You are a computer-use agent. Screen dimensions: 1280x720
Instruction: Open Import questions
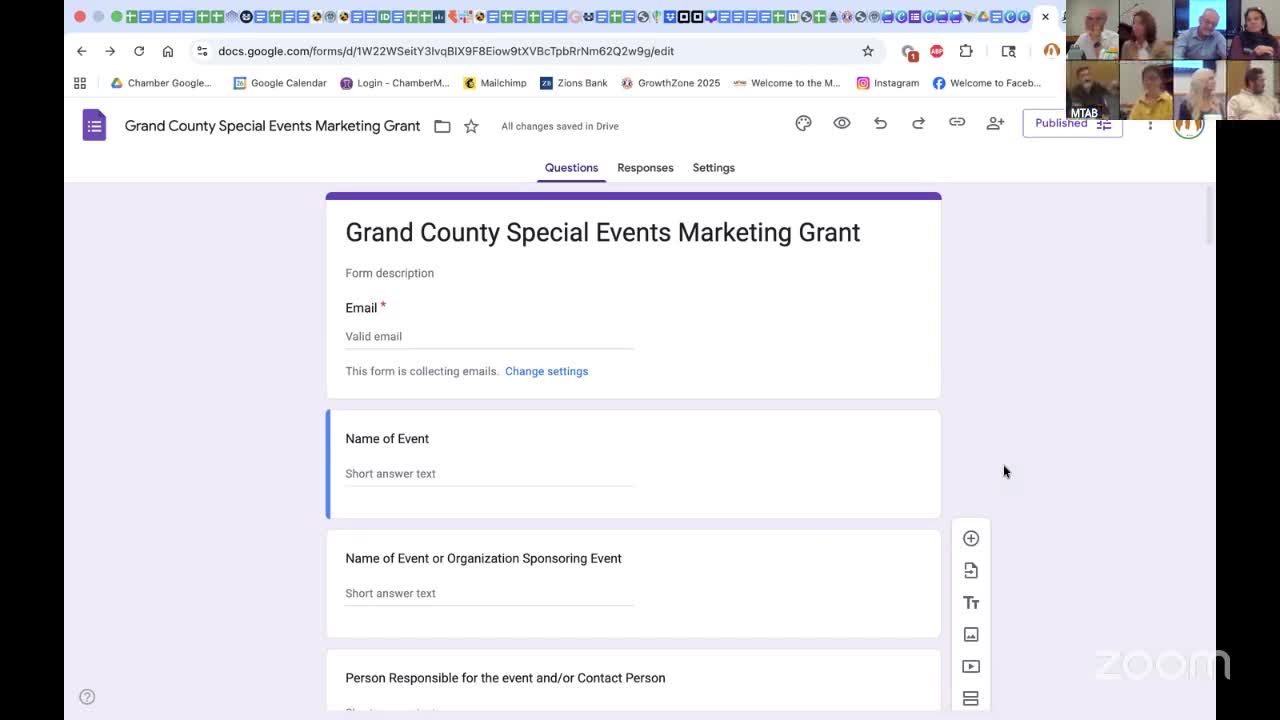coord(970,570)
